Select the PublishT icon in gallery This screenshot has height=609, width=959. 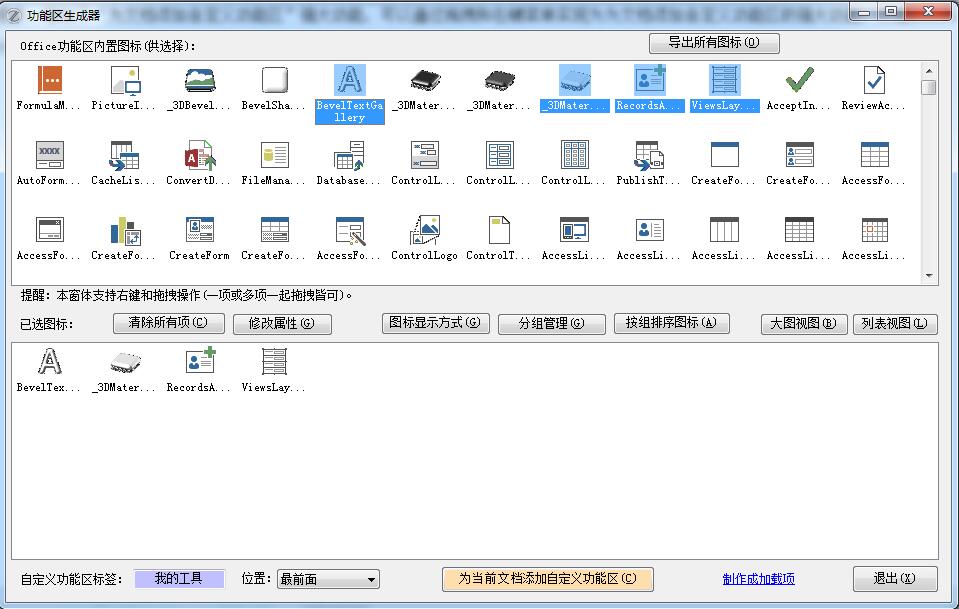pyautogui.click(x=649, y=157)
